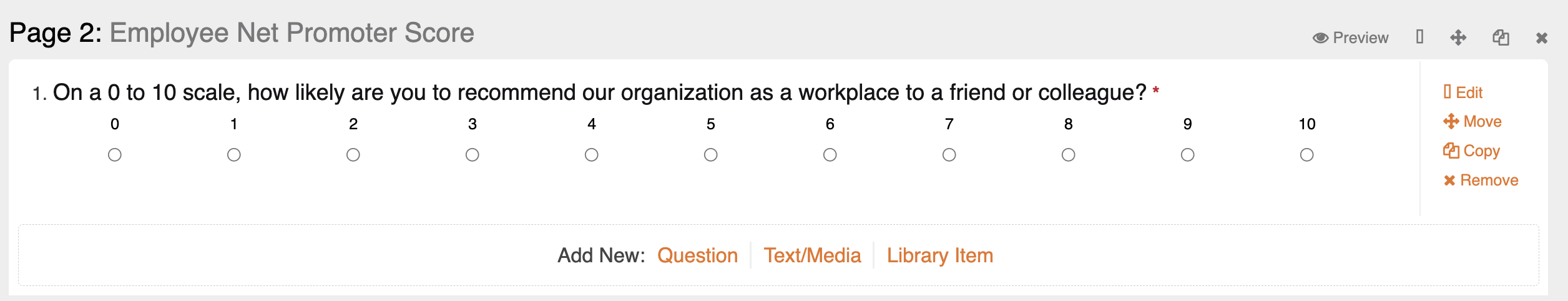Copy question 1
Viewport: 1568px width, 301px height.
point(1471,150)
